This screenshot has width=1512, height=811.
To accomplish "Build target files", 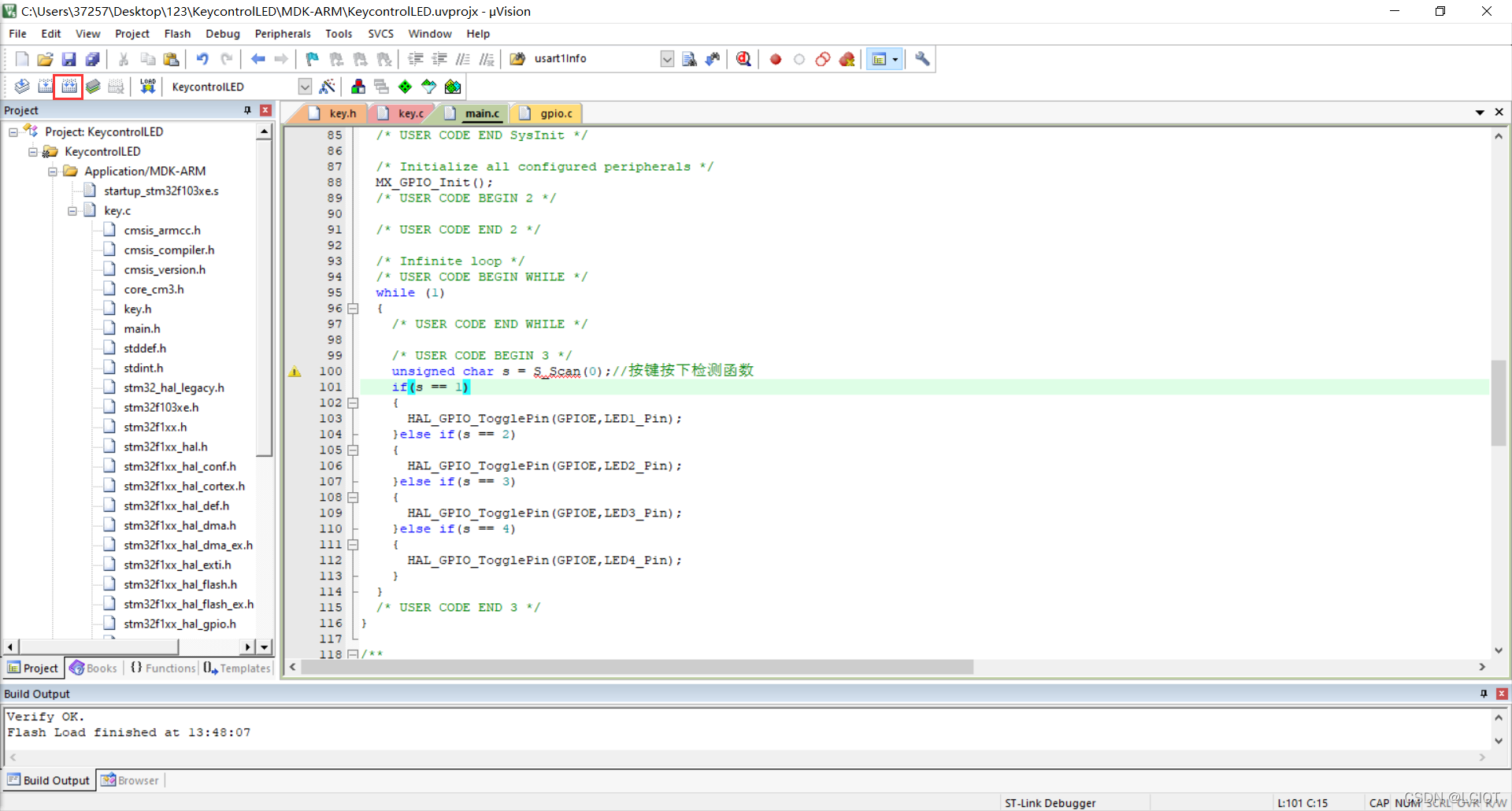I will click(46, 87).
